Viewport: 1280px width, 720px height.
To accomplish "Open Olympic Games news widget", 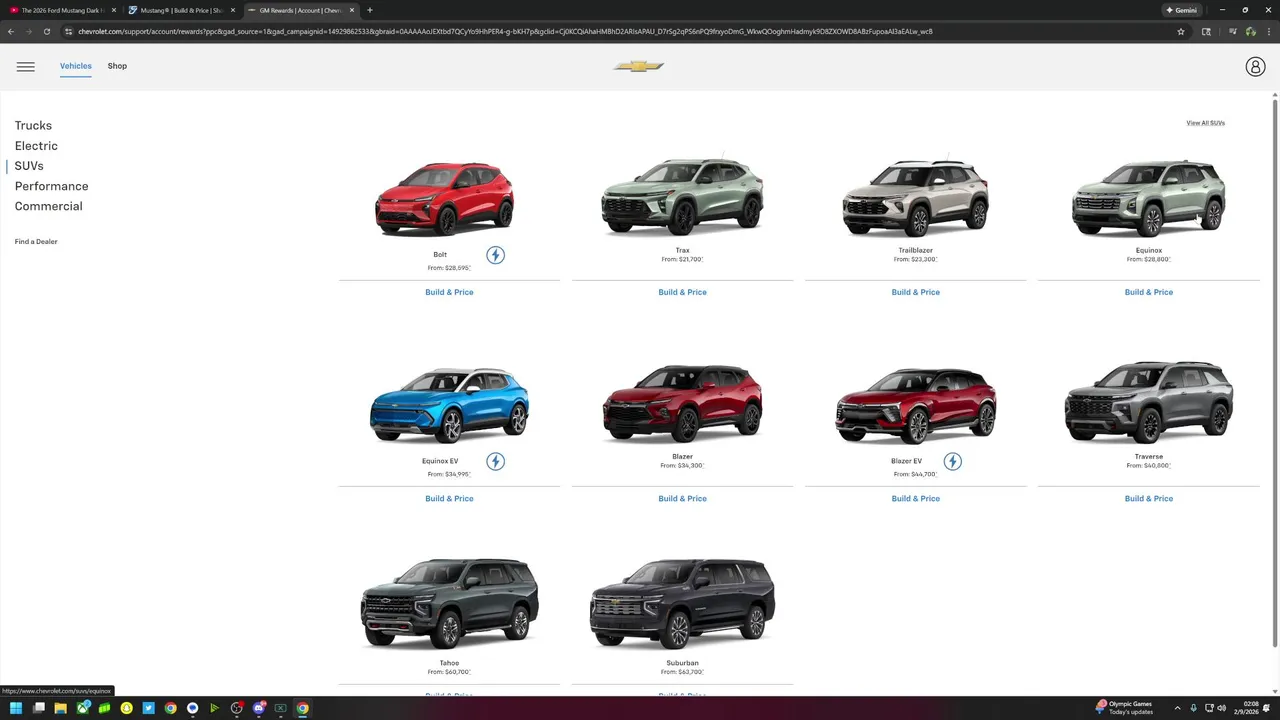I will pos(1126,708).
